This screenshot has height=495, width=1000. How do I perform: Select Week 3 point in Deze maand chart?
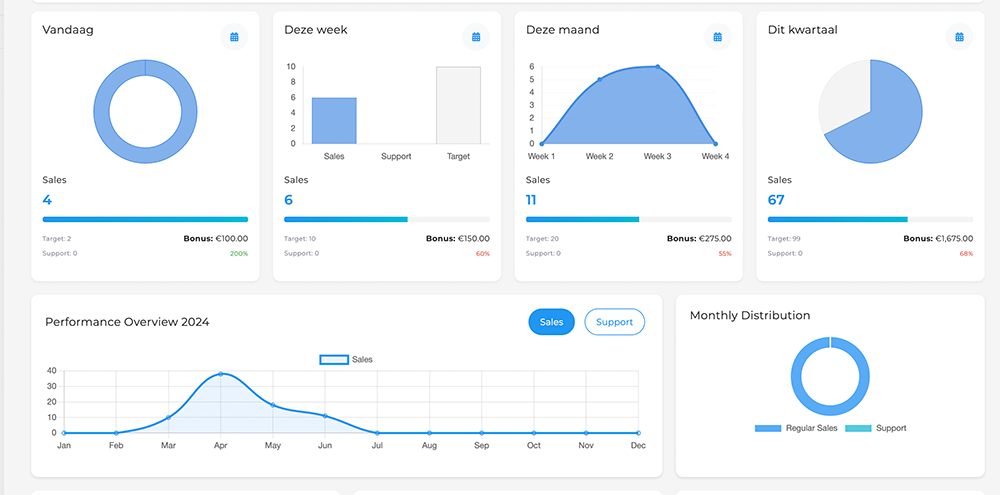click(657, 67)
